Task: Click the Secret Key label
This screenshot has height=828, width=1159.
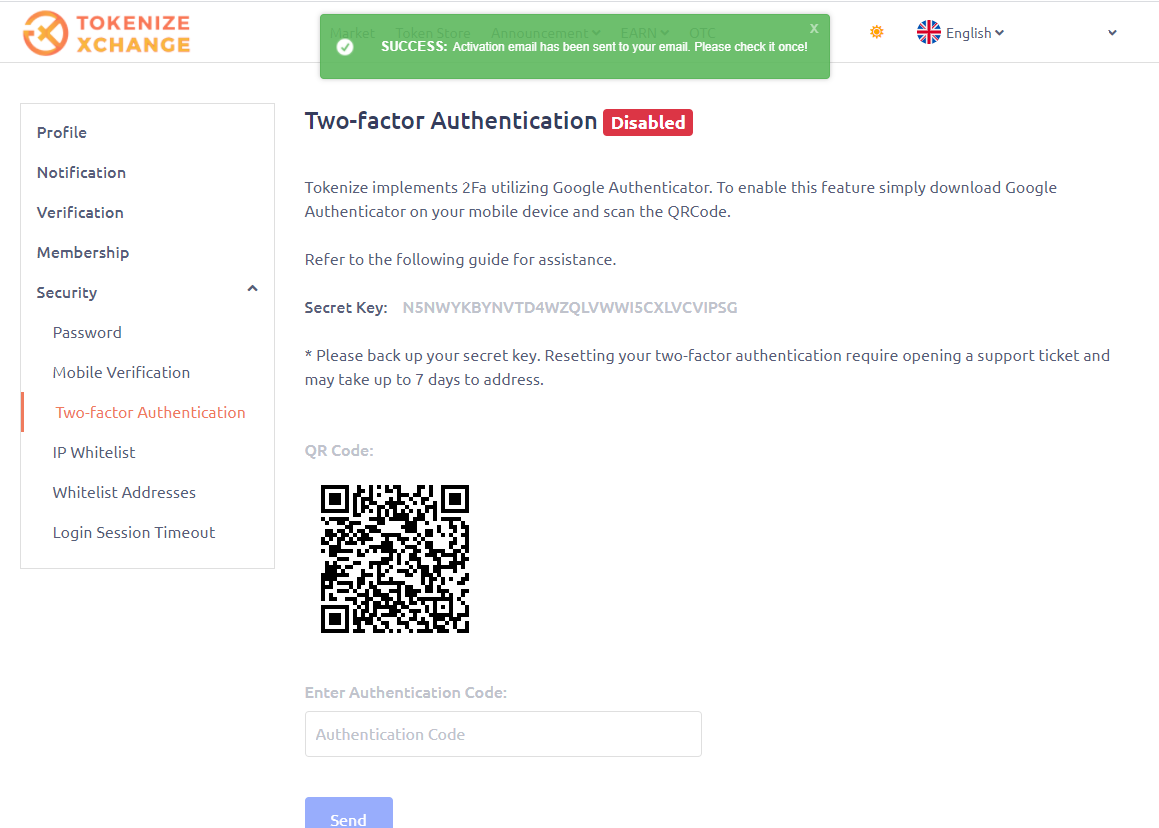Action: pos(346,308)
